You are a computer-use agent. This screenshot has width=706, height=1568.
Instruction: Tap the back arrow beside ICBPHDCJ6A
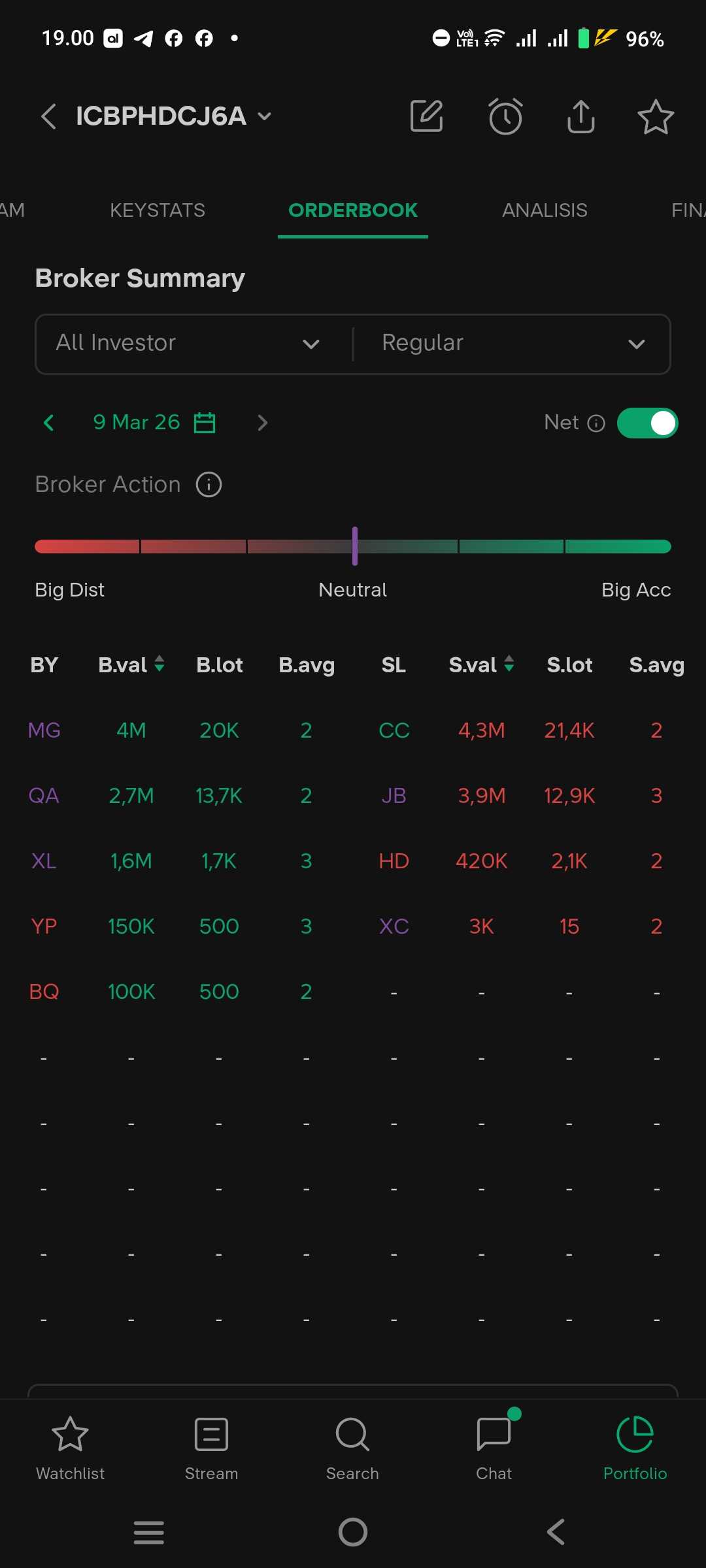tap(48, 117)
